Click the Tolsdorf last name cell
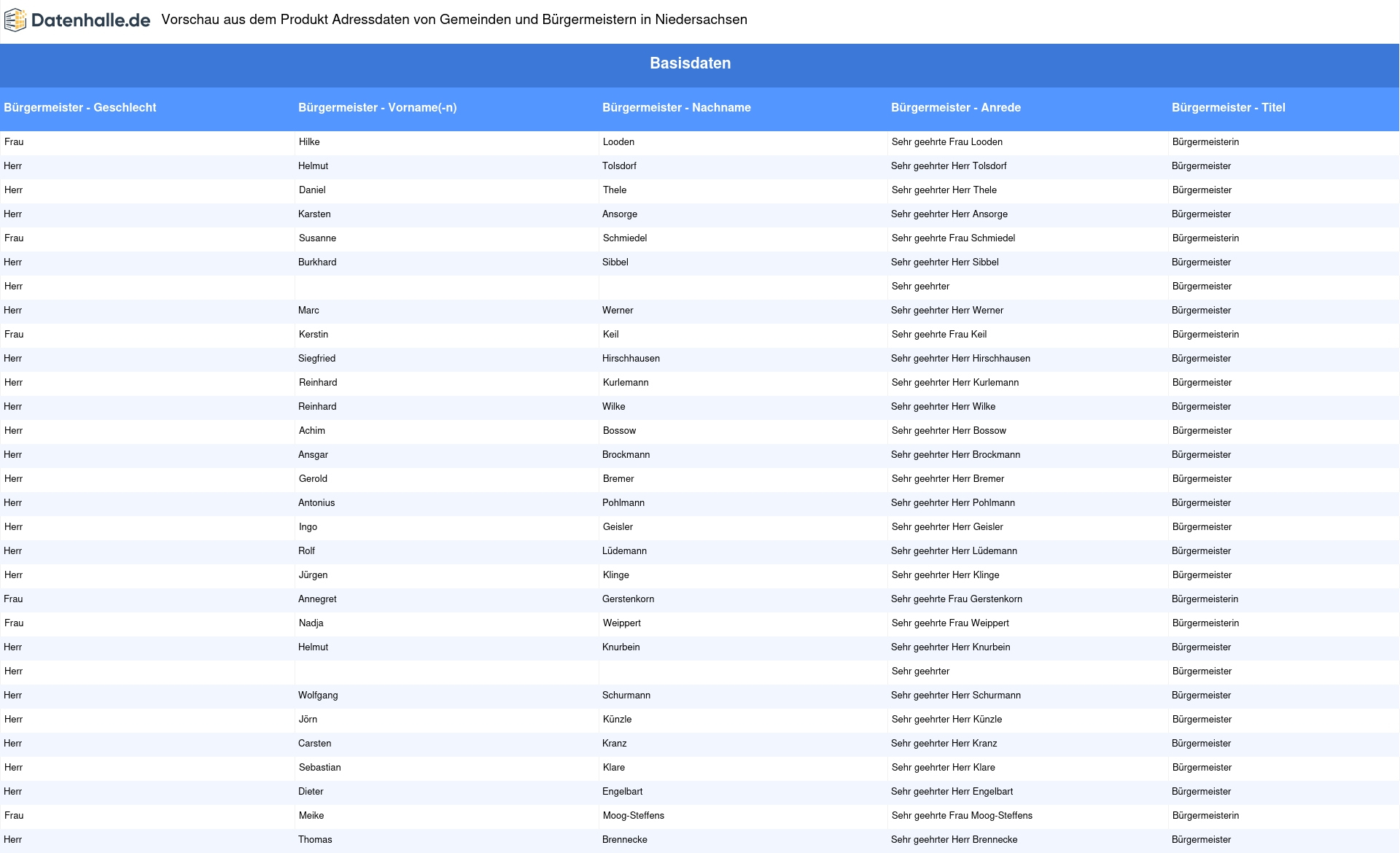Viewport: 1400px width, 853px height. click(x=619, y=166)
